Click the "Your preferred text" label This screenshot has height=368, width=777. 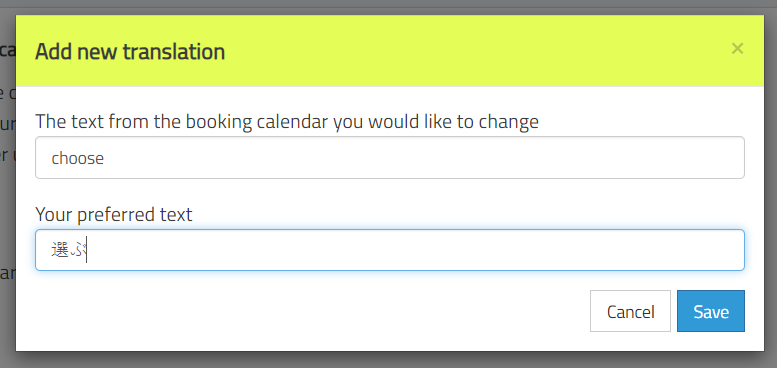[113, 214]
